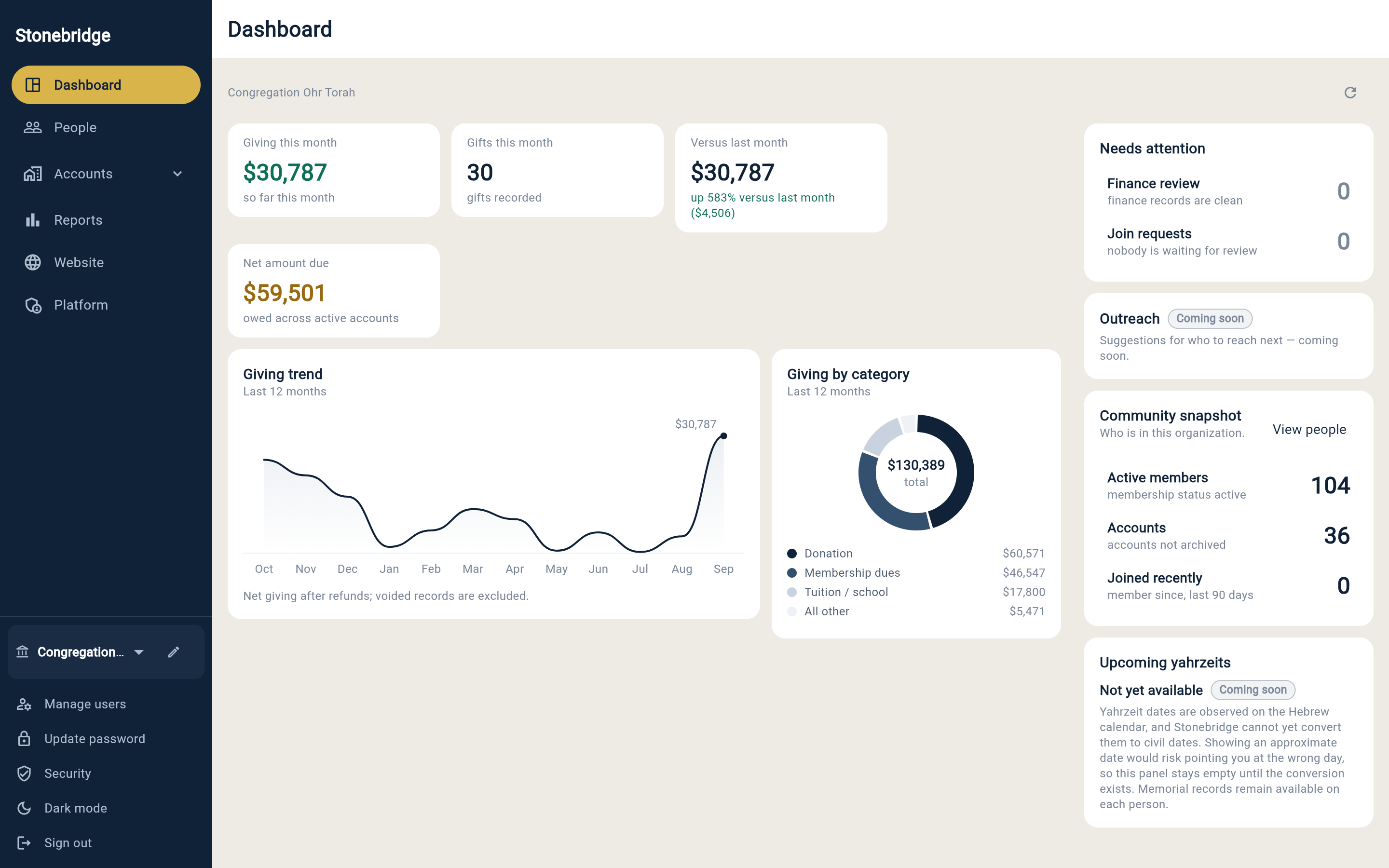Select the Platform menu item

click(x=106, y=305)
